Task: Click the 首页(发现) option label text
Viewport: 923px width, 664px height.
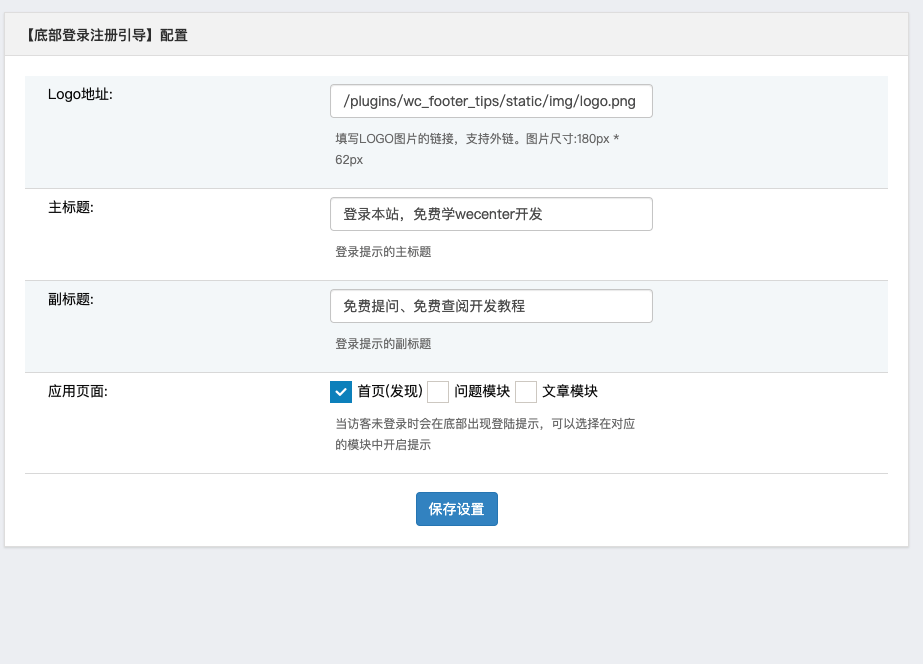Action: click(x=390, y=391)
